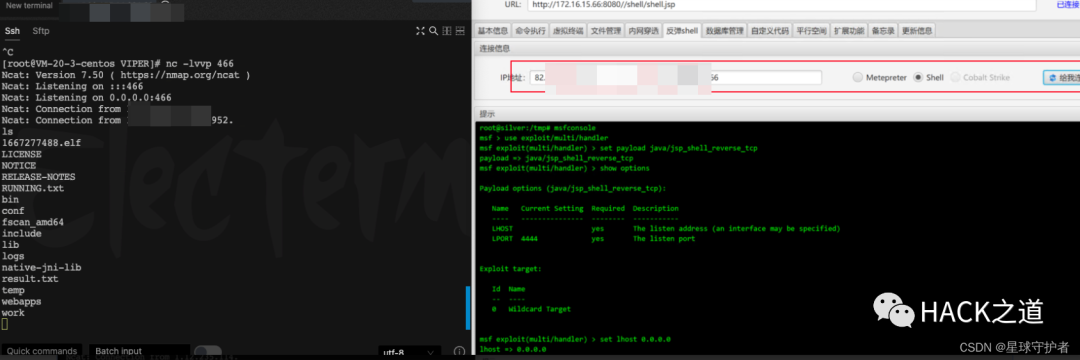This screenshot has height=360, width=1080.
Task: Open terminal search magnifier icon
Action: point(433,31)
